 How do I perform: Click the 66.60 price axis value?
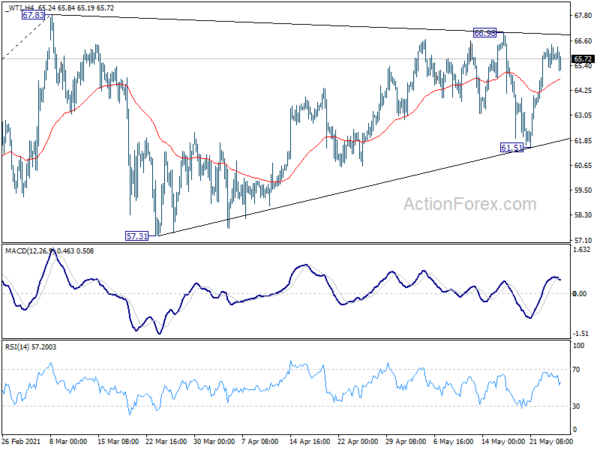pos(583,41)
